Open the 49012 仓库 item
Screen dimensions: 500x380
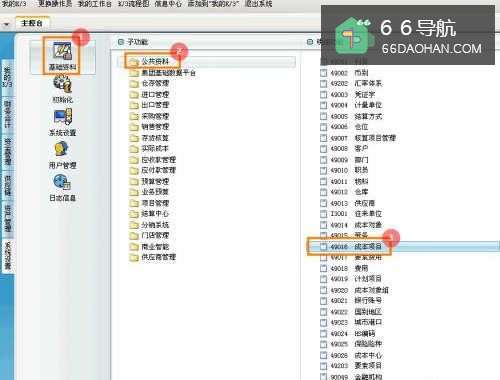[344, 192]
